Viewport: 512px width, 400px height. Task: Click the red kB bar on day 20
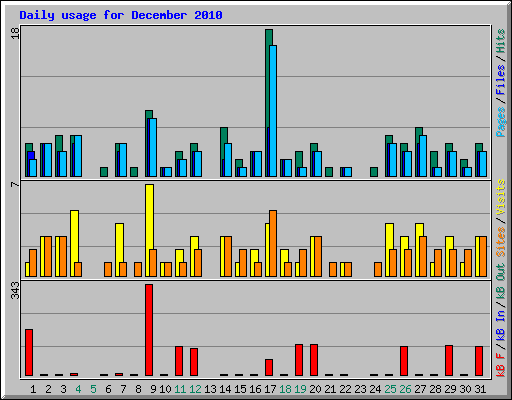pyautogui.click(x=314, y=360)
